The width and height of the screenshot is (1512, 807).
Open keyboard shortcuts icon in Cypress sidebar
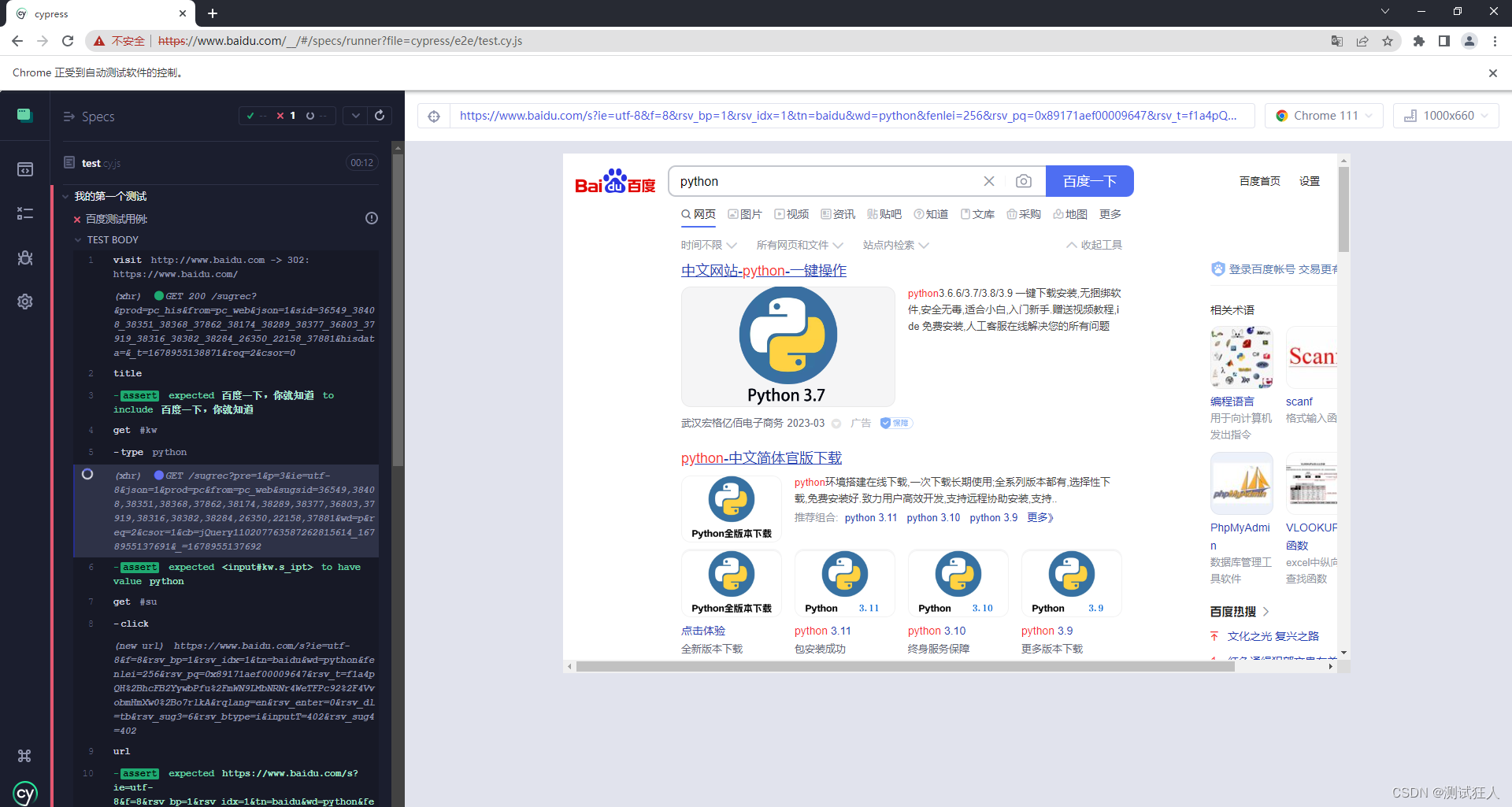[x=24, y=756]
